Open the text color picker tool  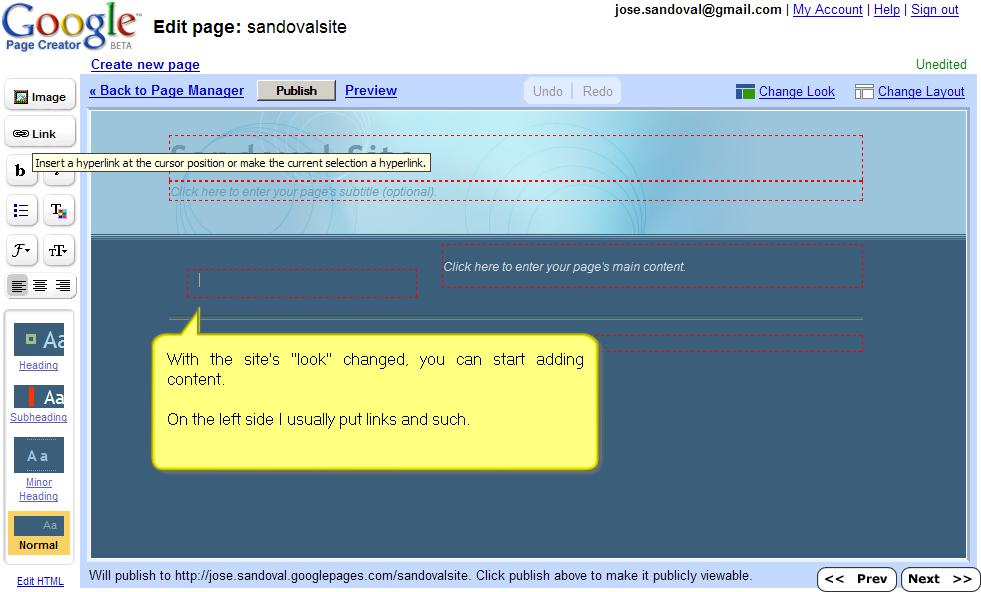coord(59,210)
